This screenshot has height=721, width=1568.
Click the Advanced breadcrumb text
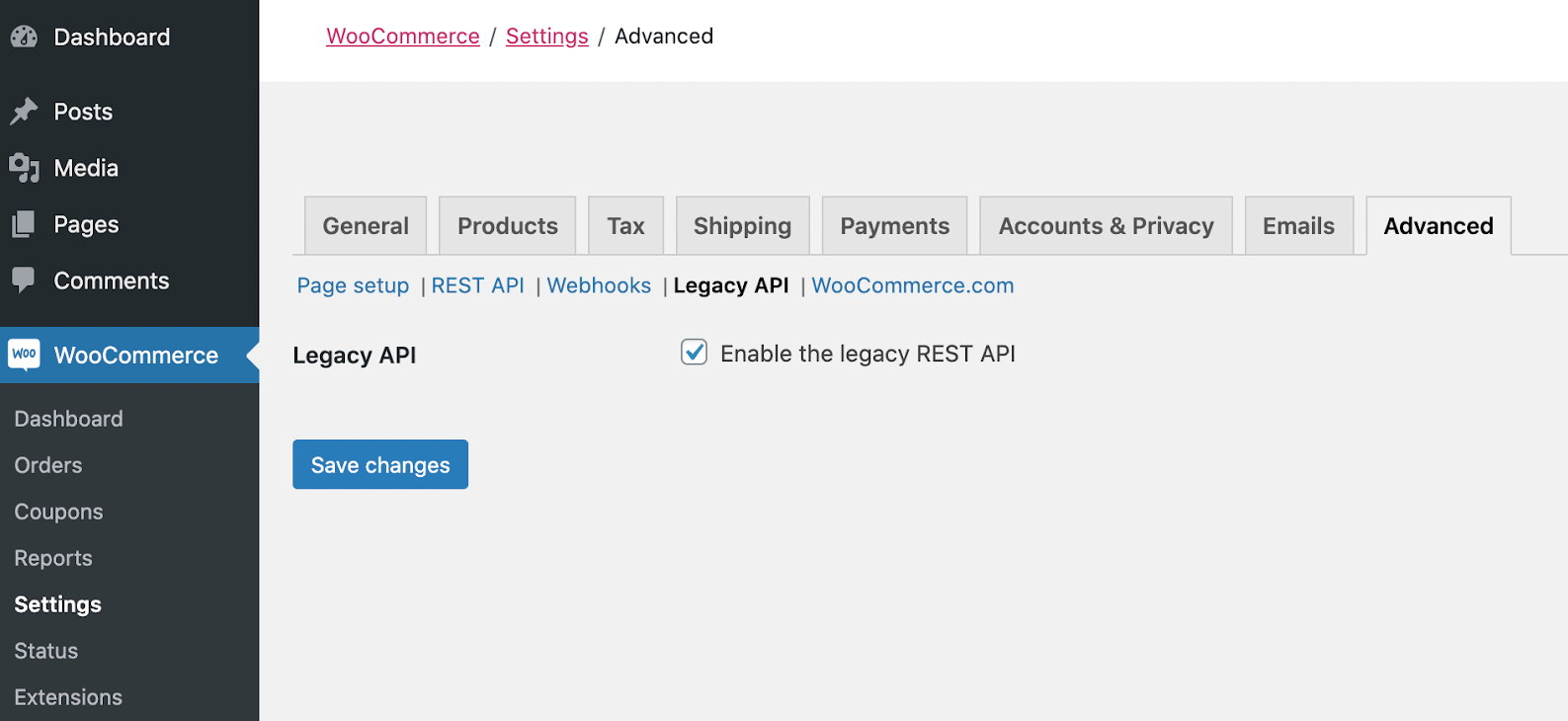pyautogui.click(x=664, y=37)
